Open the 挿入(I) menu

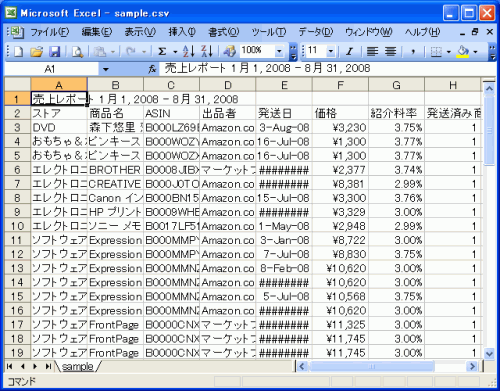tap(182, 32)
